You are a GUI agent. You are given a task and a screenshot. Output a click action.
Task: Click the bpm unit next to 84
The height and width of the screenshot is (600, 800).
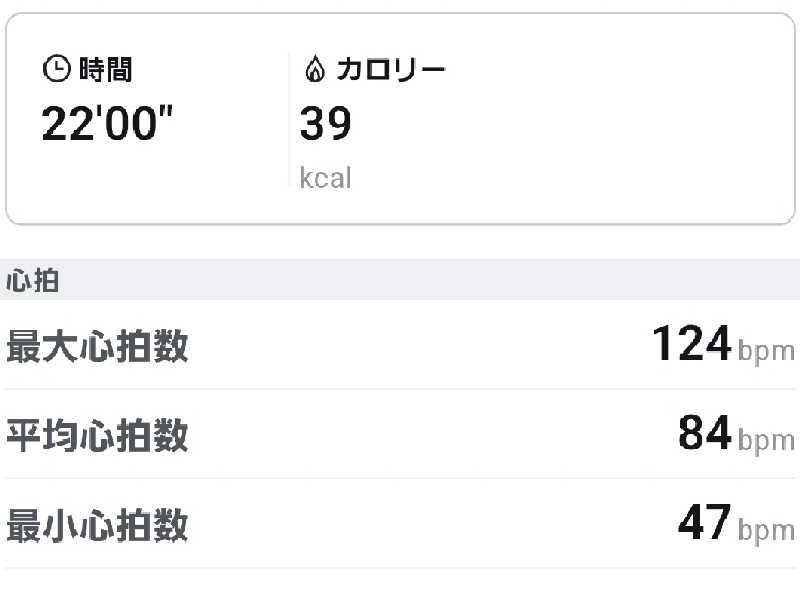767,440
